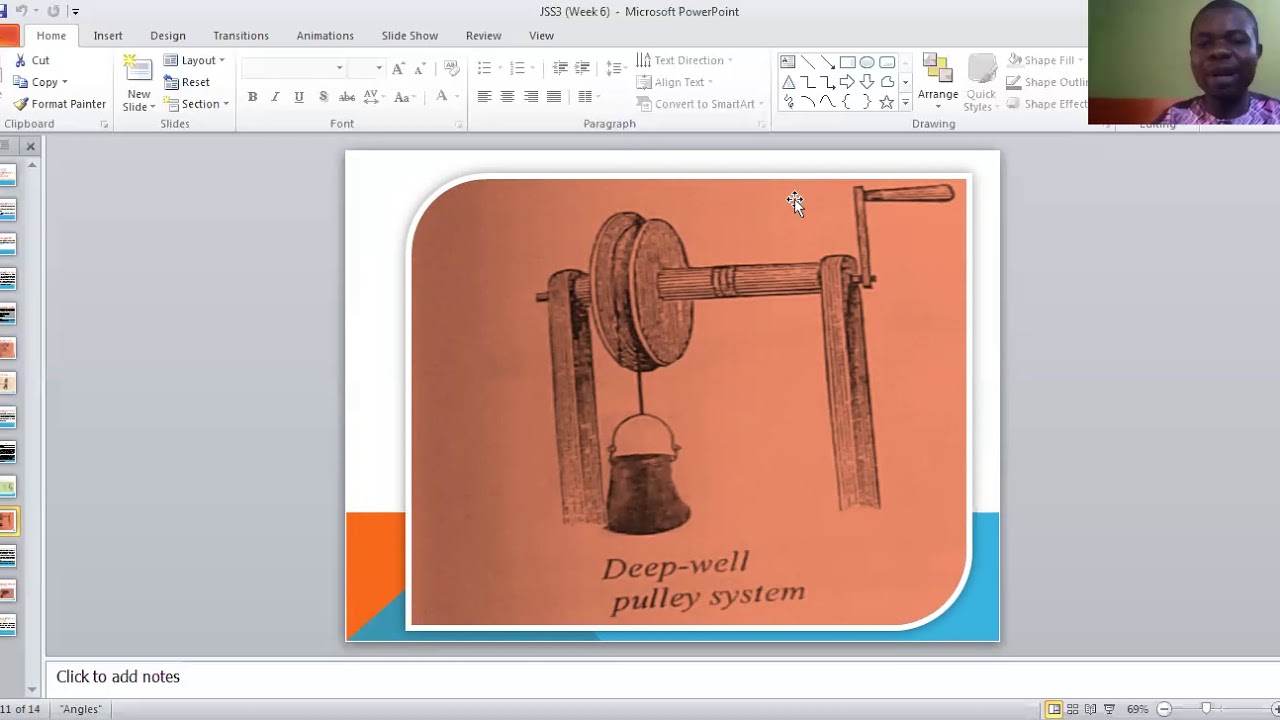Expand the Align Text menu
Image resolution: width=1280 pixels, height=720 pixels.
tap(675, 82)
